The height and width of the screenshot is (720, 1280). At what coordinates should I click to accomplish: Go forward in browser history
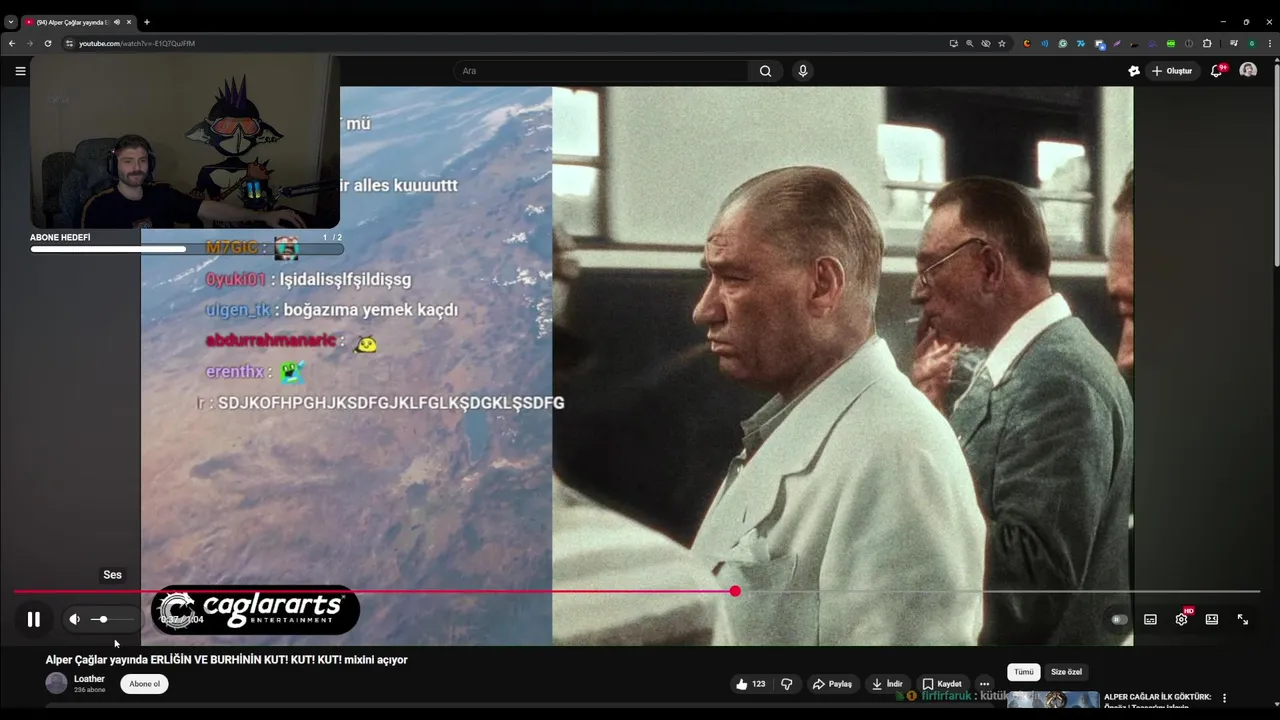[x=30, y=43]
